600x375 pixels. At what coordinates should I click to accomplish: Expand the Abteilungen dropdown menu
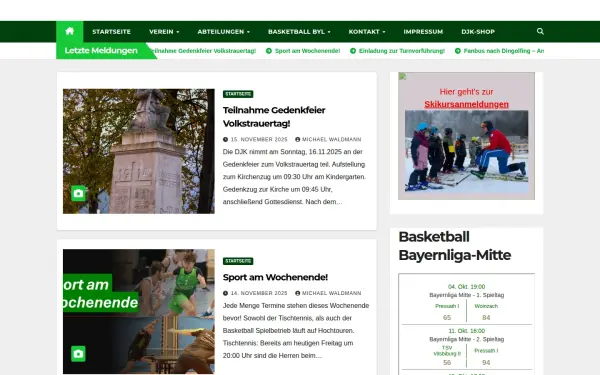tap(223, 32)
